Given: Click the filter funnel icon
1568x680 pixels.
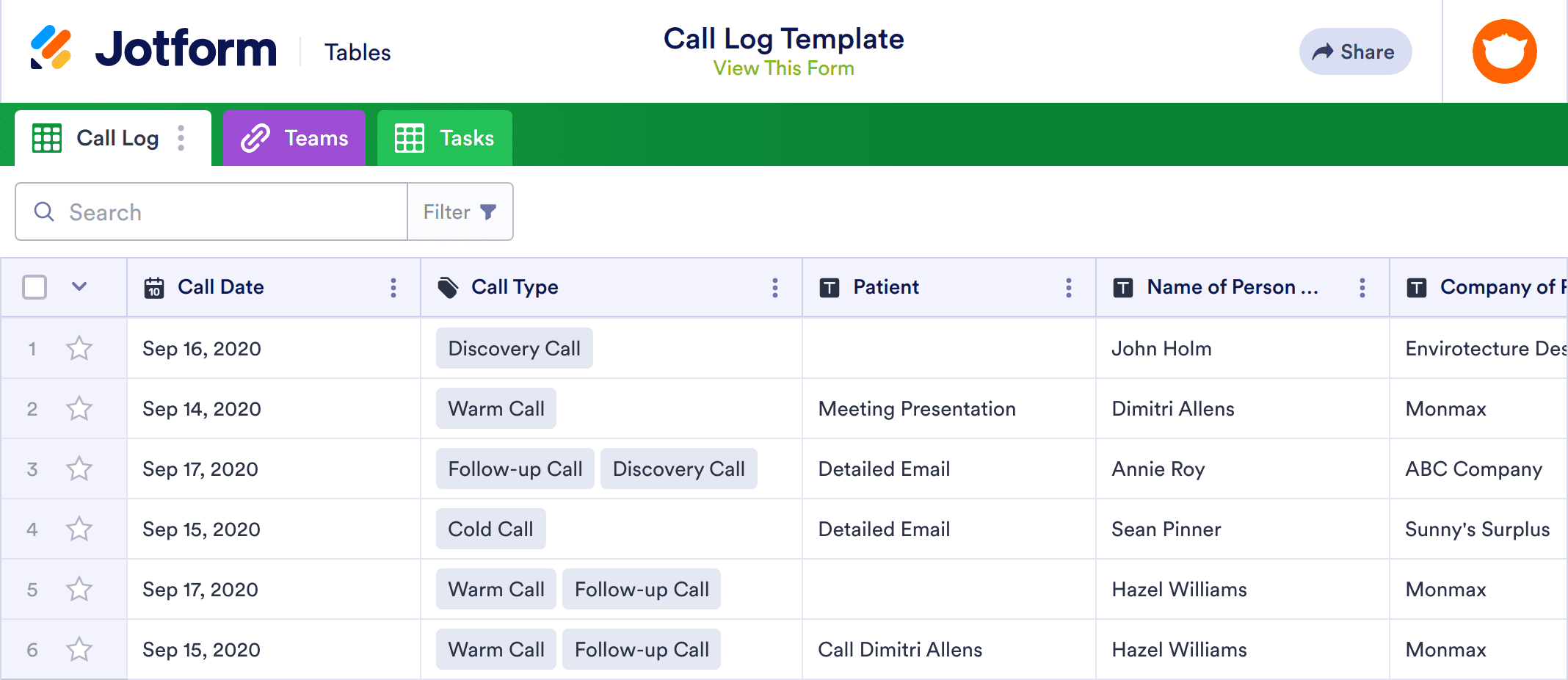Looking at the screenshot, I should point(489,211).
